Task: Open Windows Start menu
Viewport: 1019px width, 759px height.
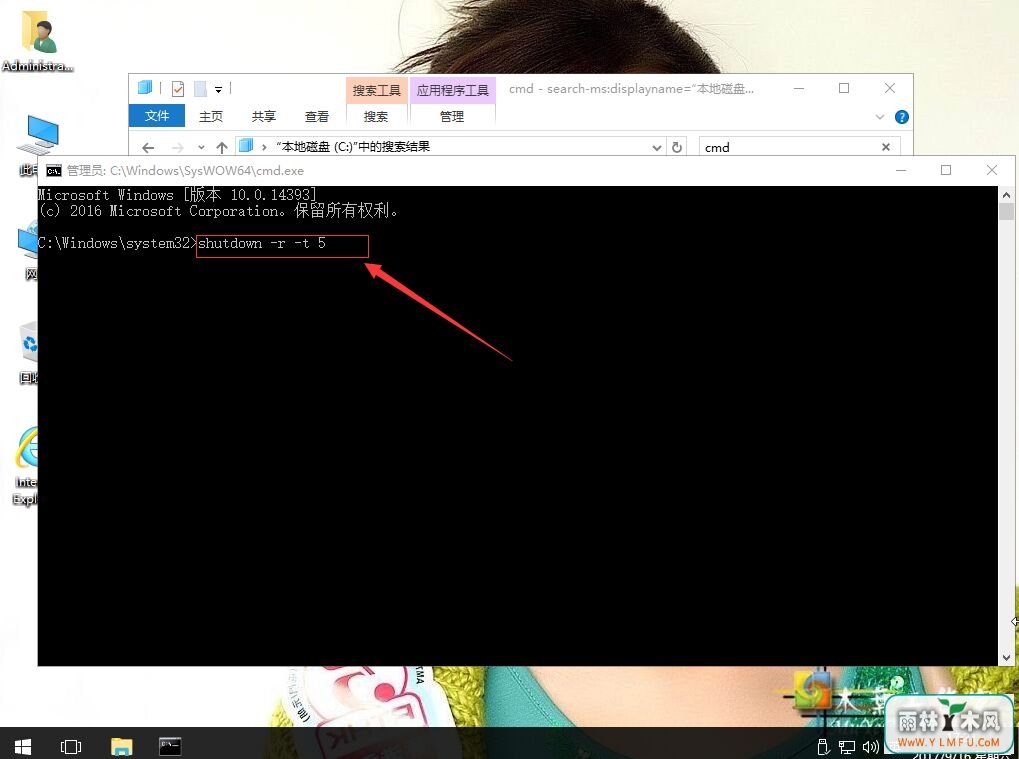Action: coord(23,746)
